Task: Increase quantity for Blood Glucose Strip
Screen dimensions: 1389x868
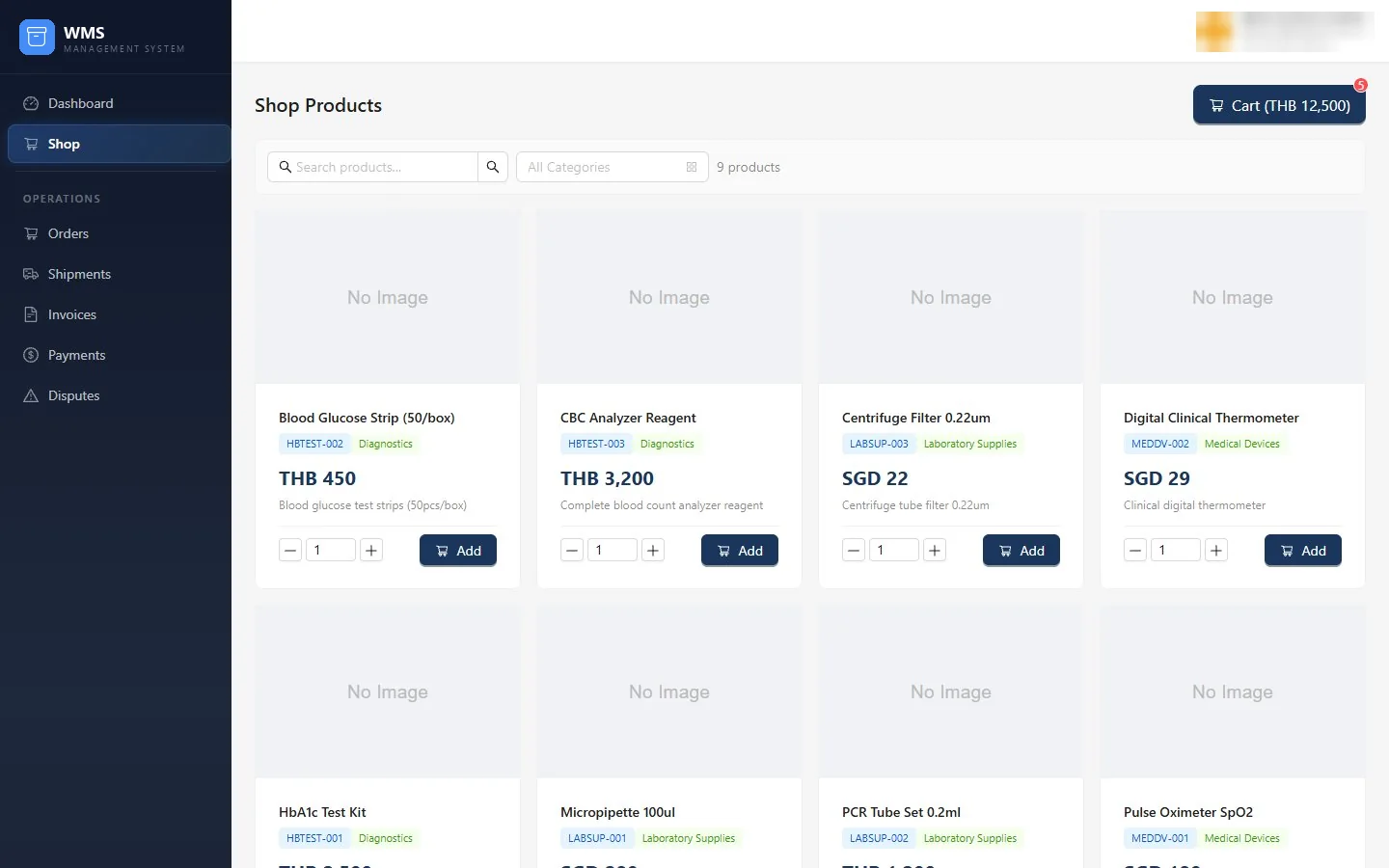Action: [371, 551]
